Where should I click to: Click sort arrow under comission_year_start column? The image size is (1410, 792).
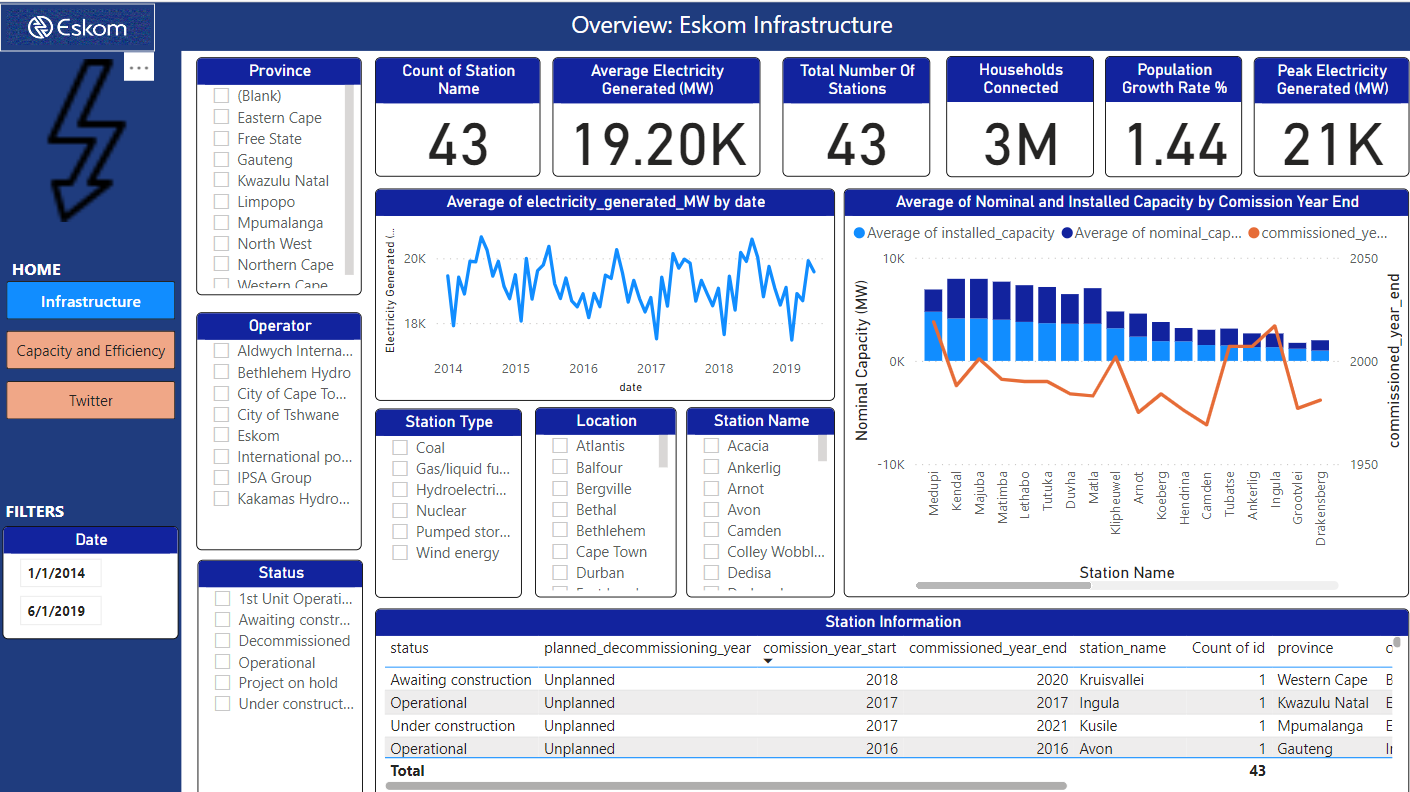tap(768, 661)
